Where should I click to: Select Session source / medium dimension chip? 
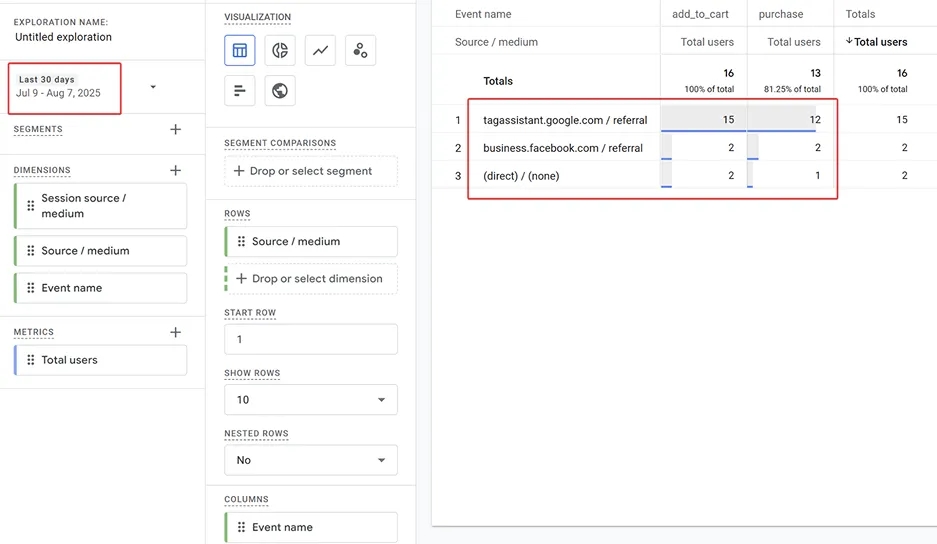click(100, 206)
